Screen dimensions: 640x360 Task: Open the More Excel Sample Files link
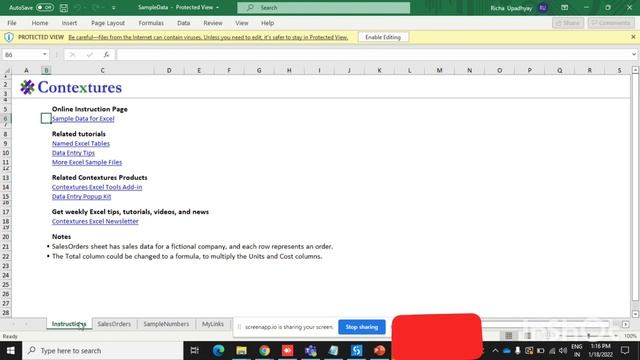click(87, 162)
